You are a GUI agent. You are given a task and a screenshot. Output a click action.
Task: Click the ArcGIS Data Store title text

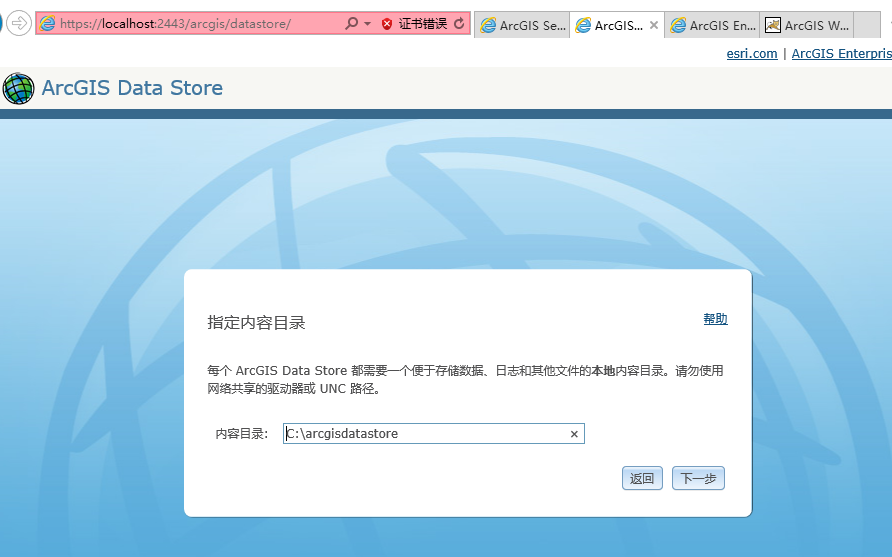132,88
